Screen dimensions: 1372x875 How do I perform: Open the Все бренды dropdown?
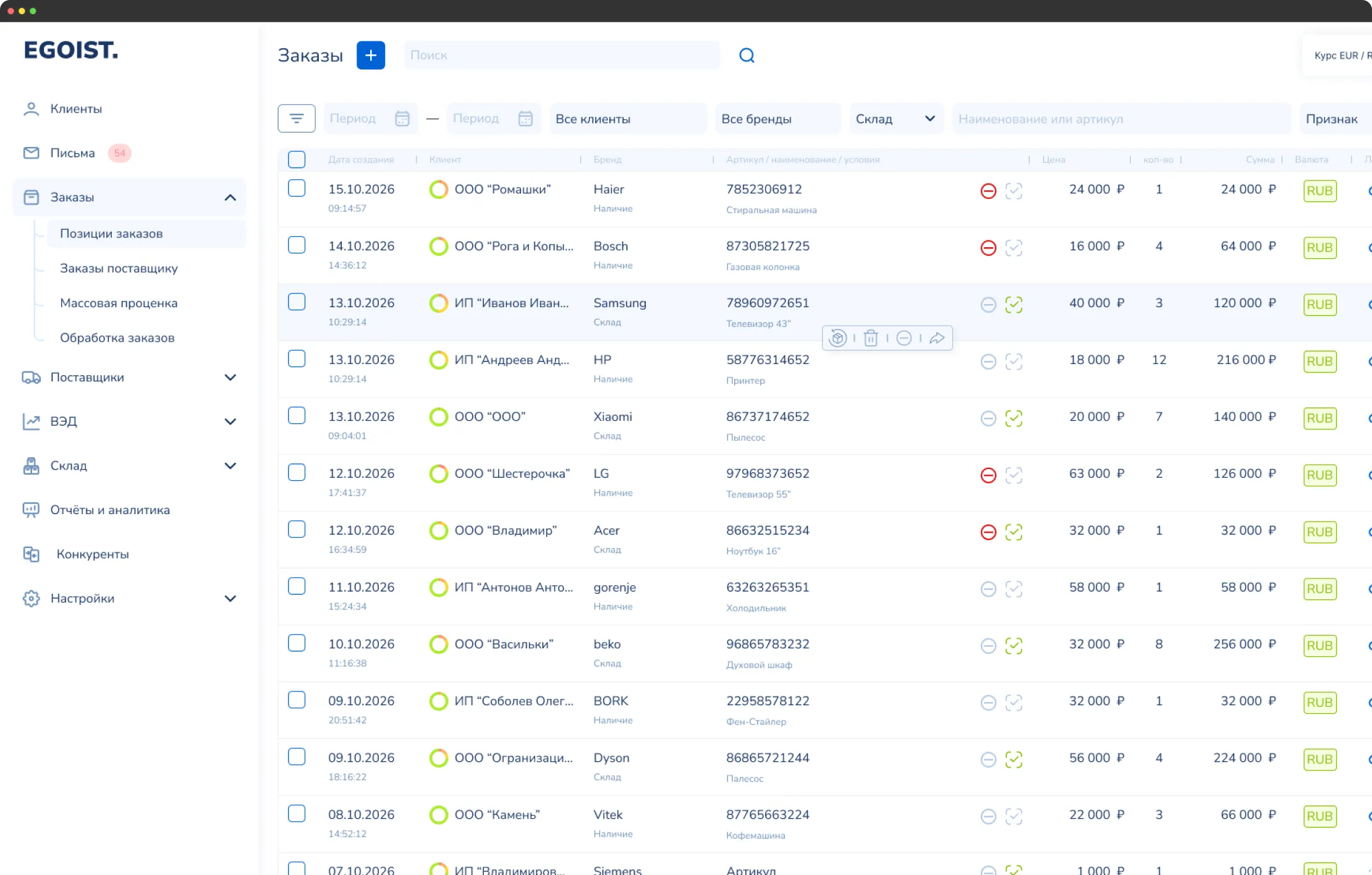point(778,119)
